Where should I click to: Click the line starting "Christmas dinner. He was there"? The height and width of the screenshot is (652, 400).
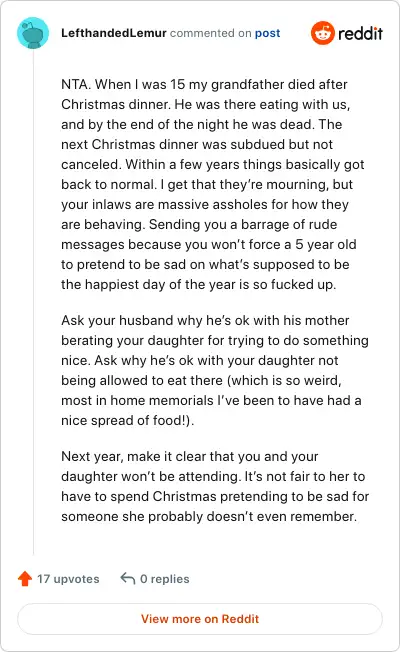[206, 104]
